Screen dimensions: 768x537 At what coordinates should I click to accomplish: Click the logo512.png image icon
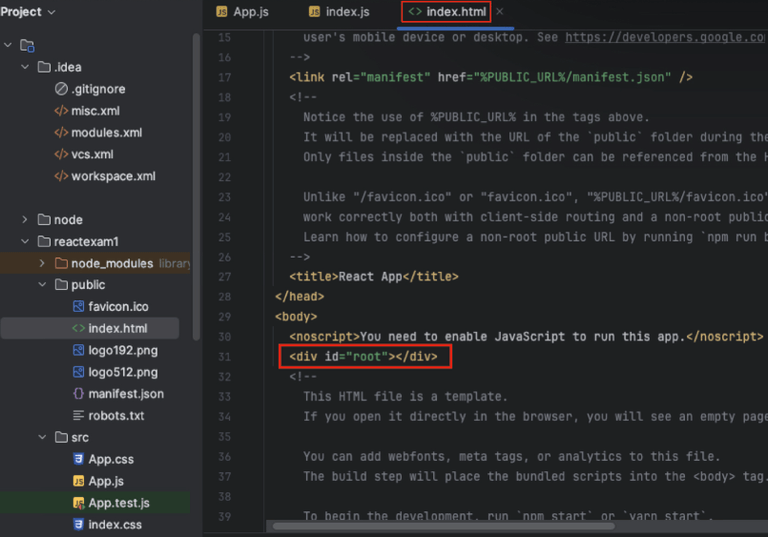coord(78,372)
